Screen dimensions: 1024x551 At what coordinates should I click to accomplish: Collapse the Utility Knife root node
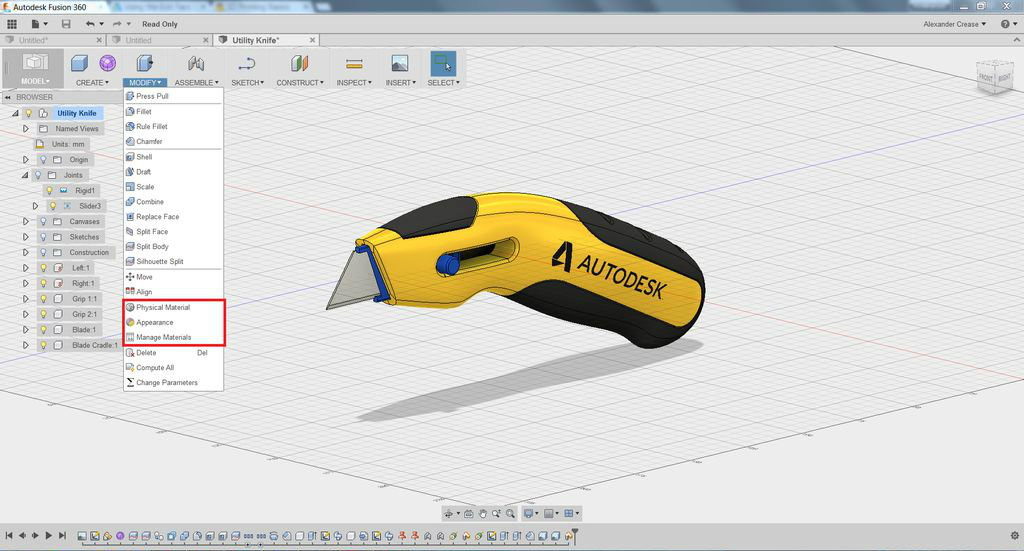[x=15, y=113]
